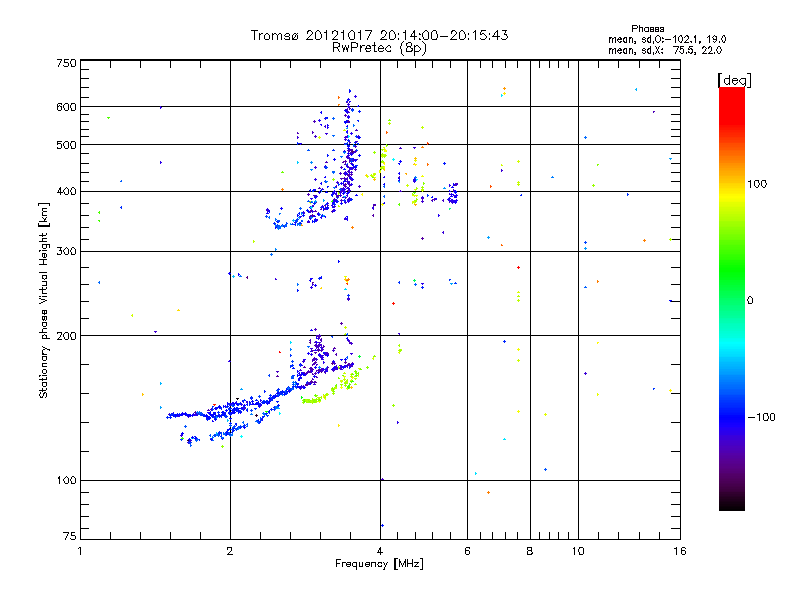This screenshot has height=600, width=800.
Task: Click the '600' y-axis tick label
Action: click(66, 107)
